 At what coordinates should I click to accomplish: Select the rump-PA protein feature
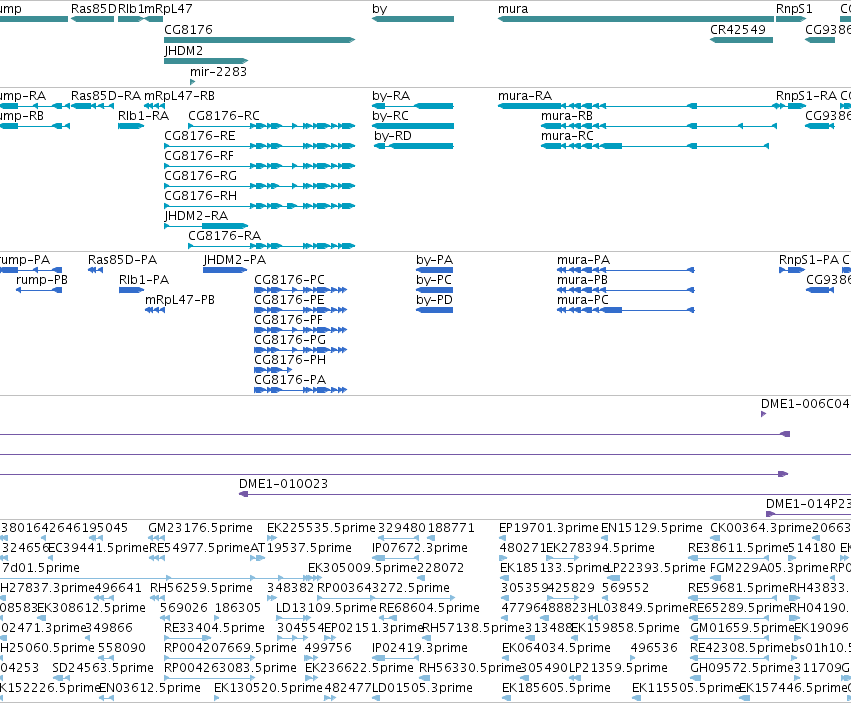[31, 270]
